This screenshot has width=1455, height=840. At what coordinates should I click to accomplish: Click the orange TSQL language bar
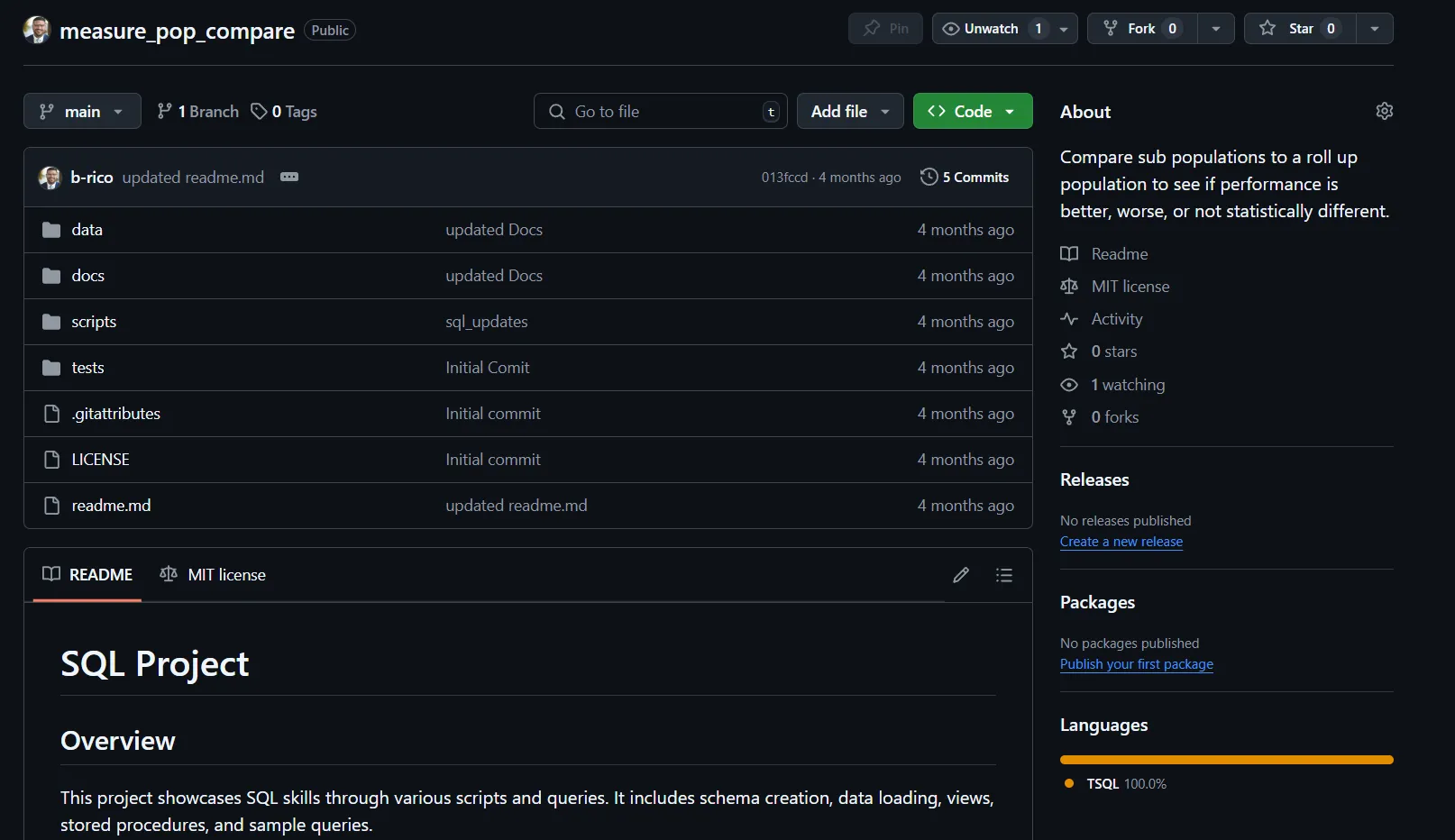pos(1226,760)
